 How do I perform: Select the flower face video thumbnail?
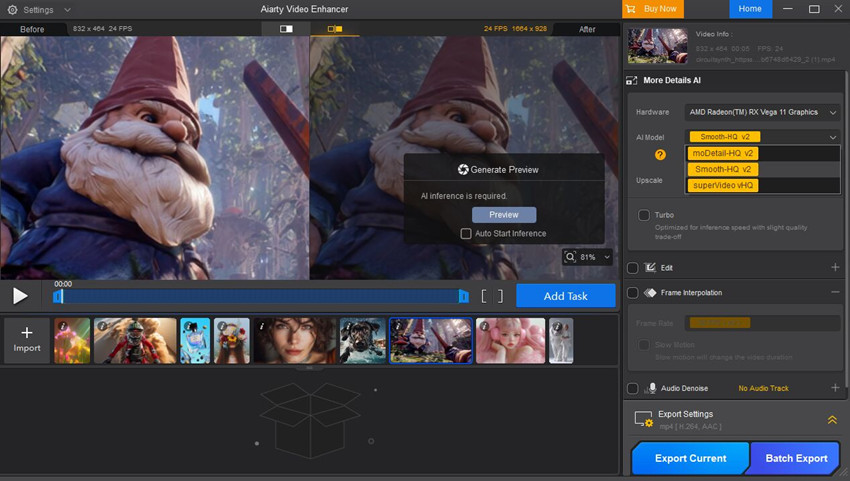(x=232, y=341)
